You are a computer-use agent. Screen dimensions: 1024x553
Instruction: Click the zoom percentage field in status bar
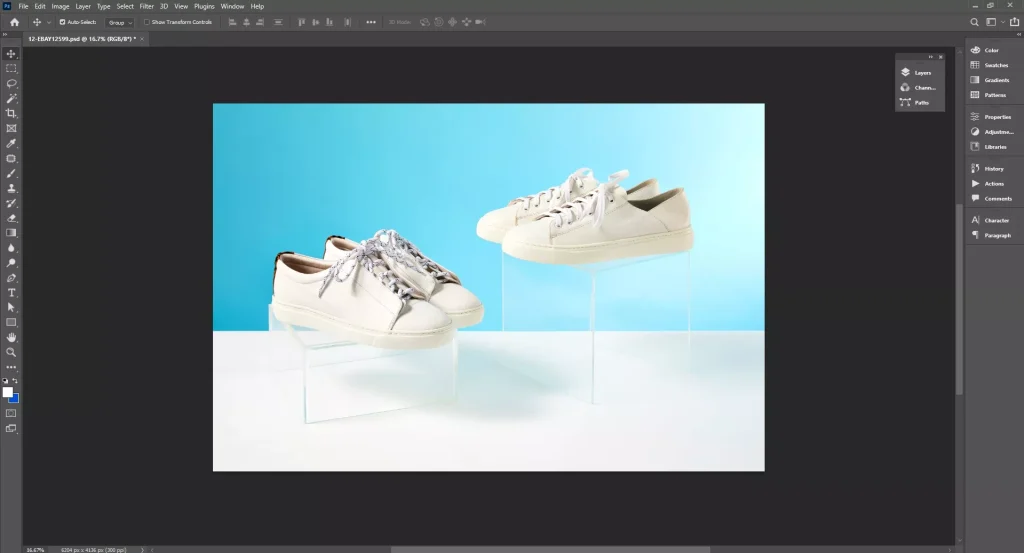[x=35, y=550]
